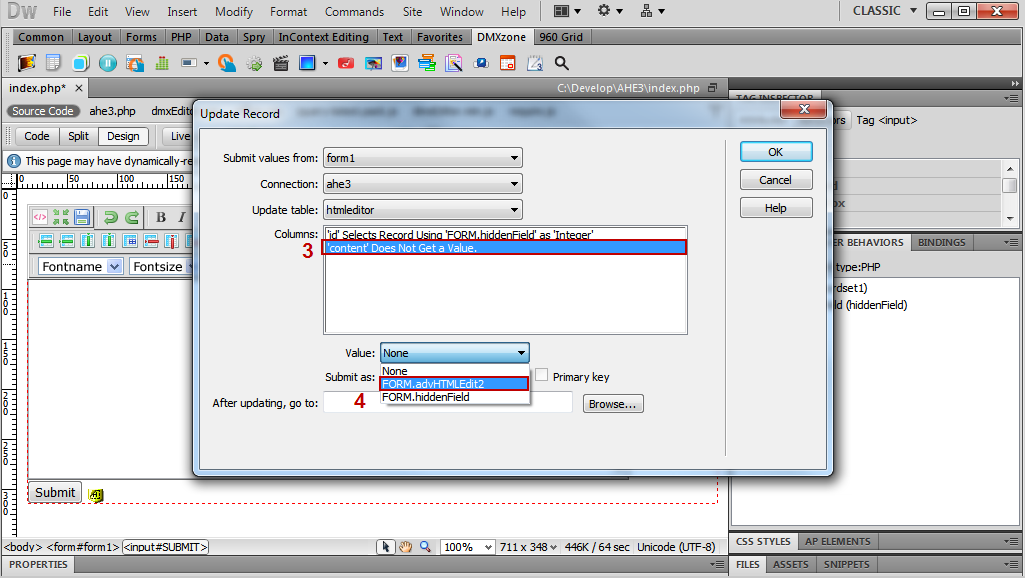The height and width of the screenshot is (578, 1025).
Task: Click the Browse... button
Action: (x=613, y=404)
